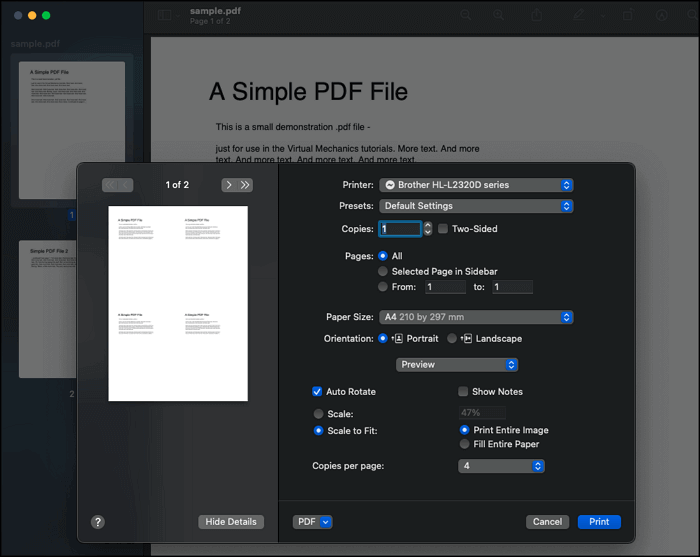The width and height of the screenshot is (700, 557).
Task: Go to next page in print preview
Action: 229,185
